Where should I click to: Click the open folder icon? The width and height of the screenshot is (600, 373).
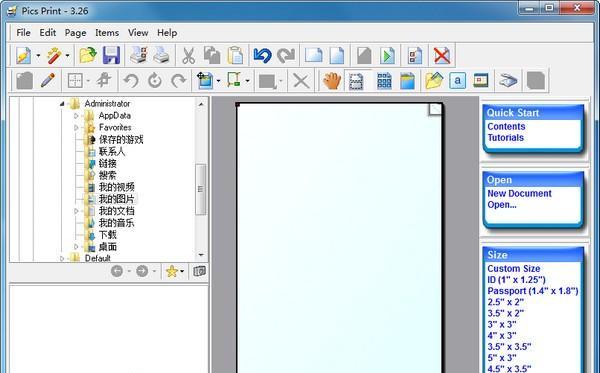(x=88, y=56)
